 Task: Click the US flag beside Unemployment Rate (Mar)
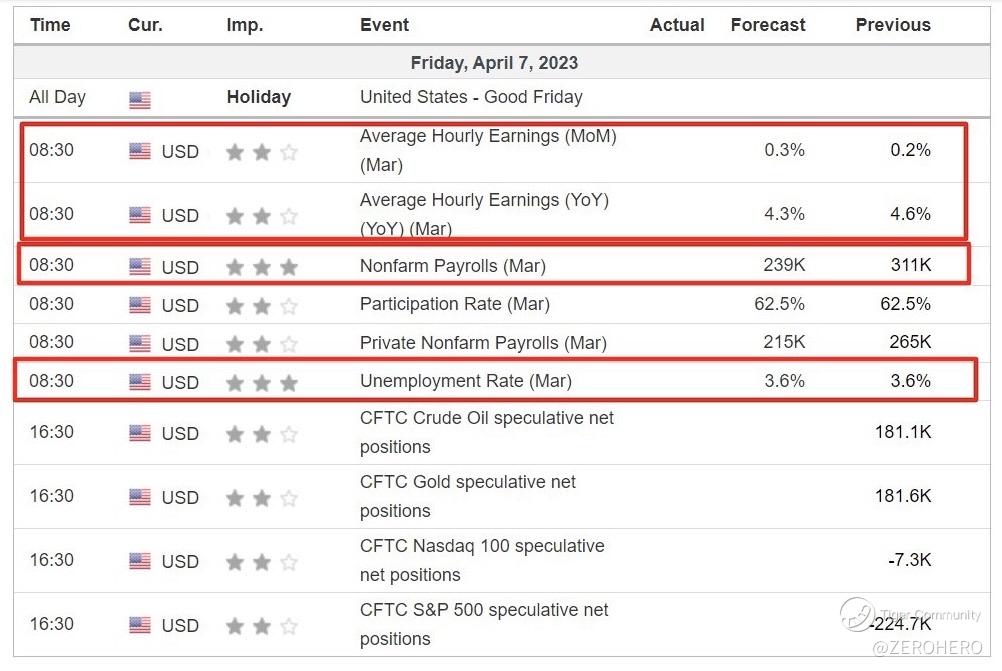coord(140,382)
